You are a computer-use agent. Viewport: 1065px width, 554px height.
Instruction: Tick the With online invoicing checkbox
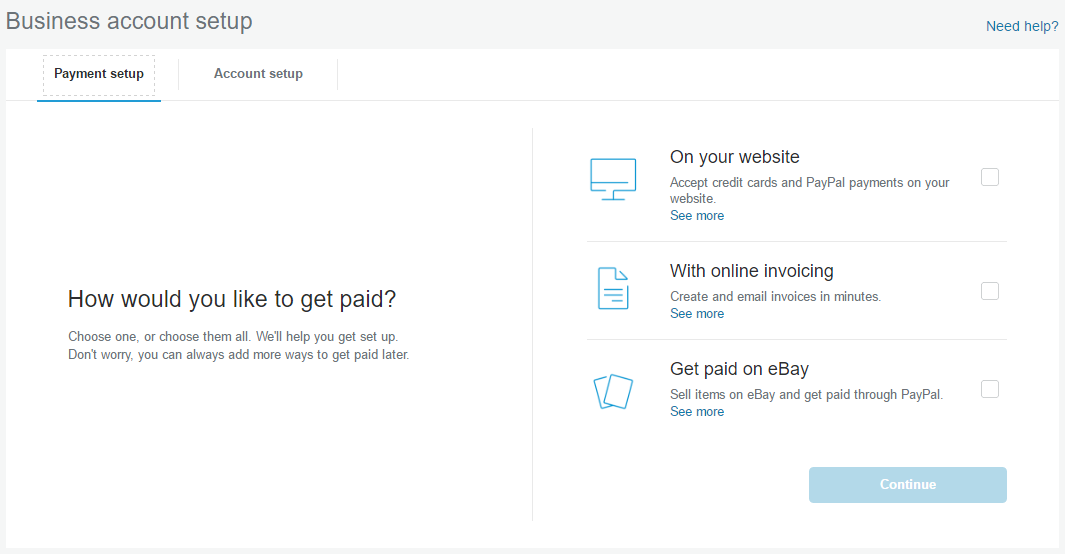coord(990,291)
